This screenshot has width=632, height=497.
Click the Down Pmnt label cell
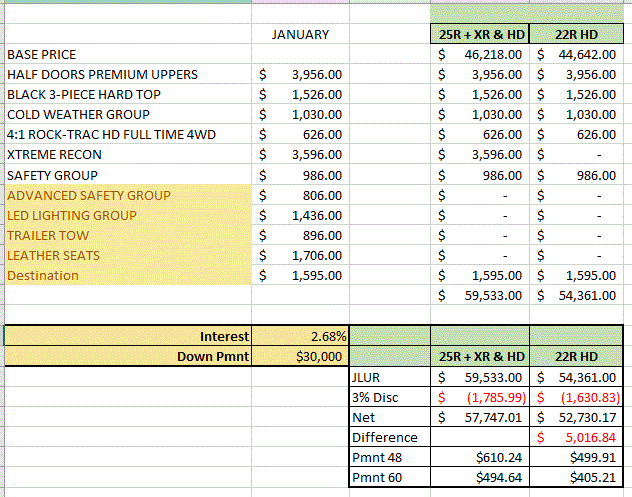pyautogui.click(x=128, y=356)
